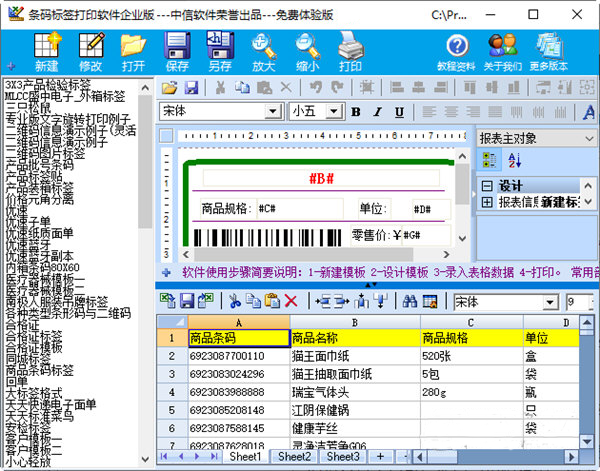Select 价格元角分离 template
The height and width of the screenshot is (471, 600).
pos(40,199)
